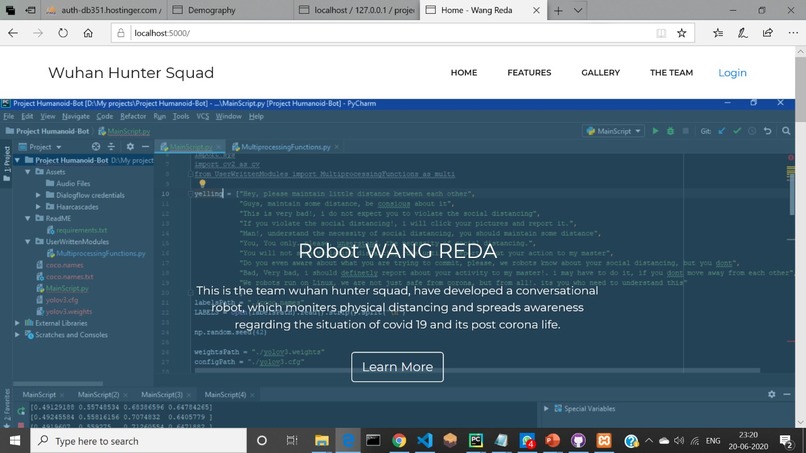Open the favorites hub list
Viewport: 806px width, 453px height.
click(x=718, y=33)
